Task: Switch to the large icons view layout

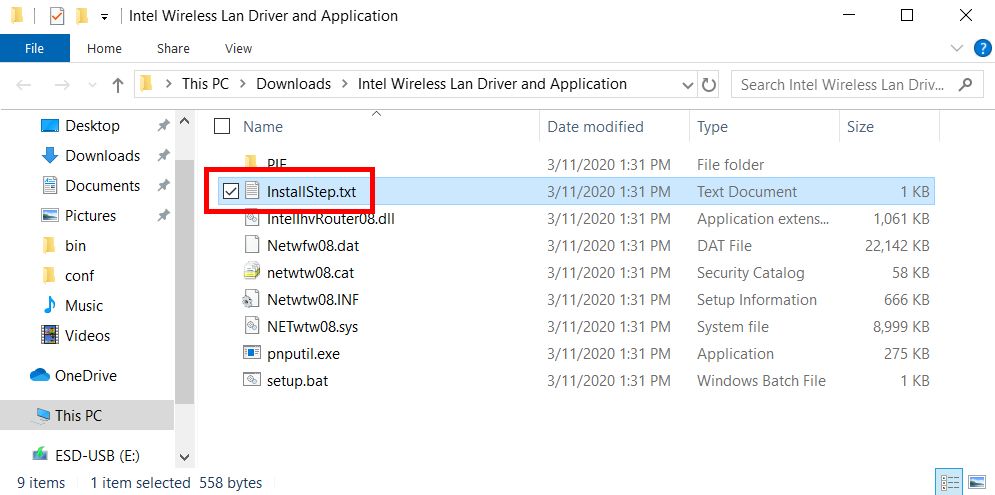Action: 977,481
